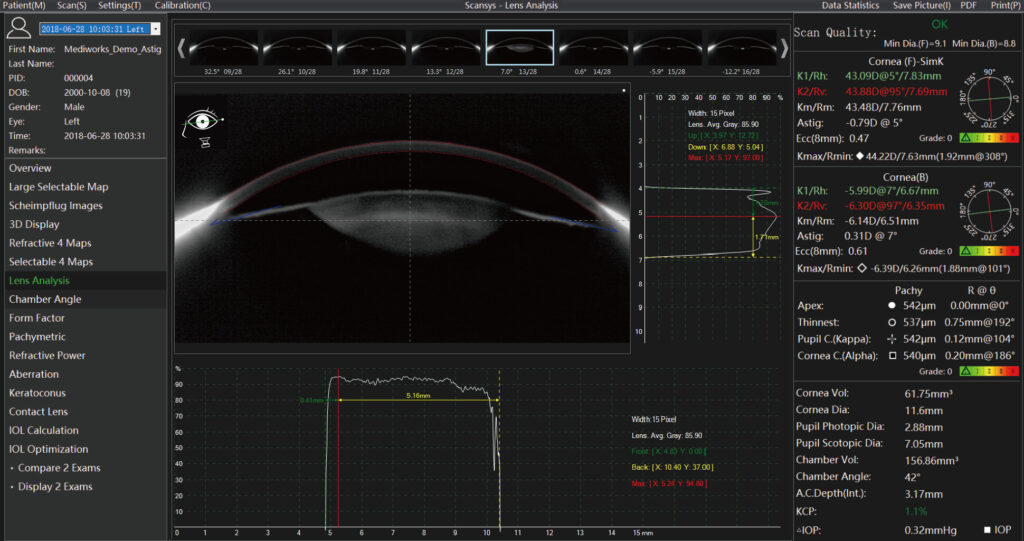The image size is (1024, 541).
Task: Click the patient profile icon
Action: coord(19,28)
